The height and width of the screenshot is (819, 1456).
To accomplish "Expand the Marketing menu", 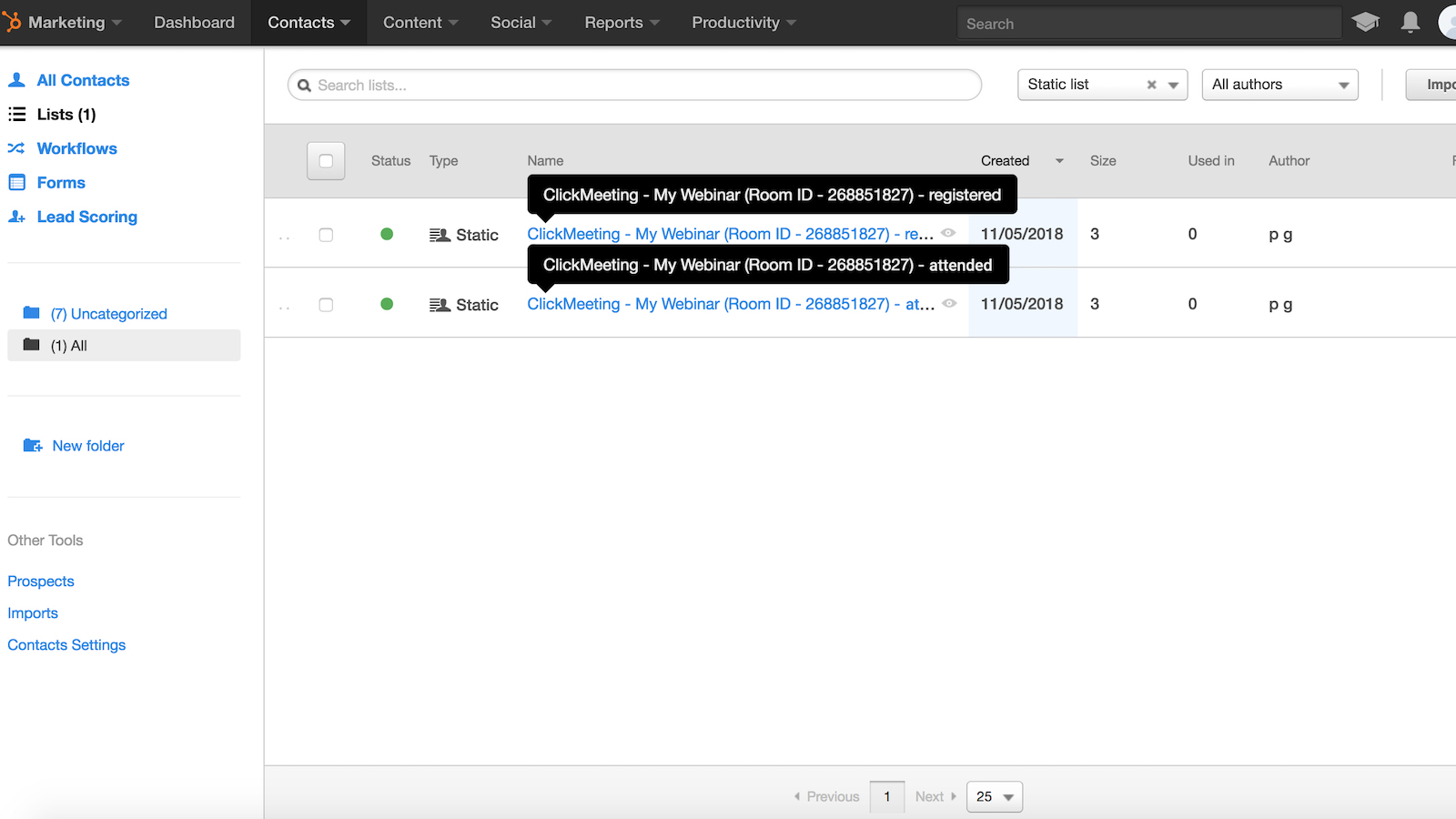I will [74, 22].
